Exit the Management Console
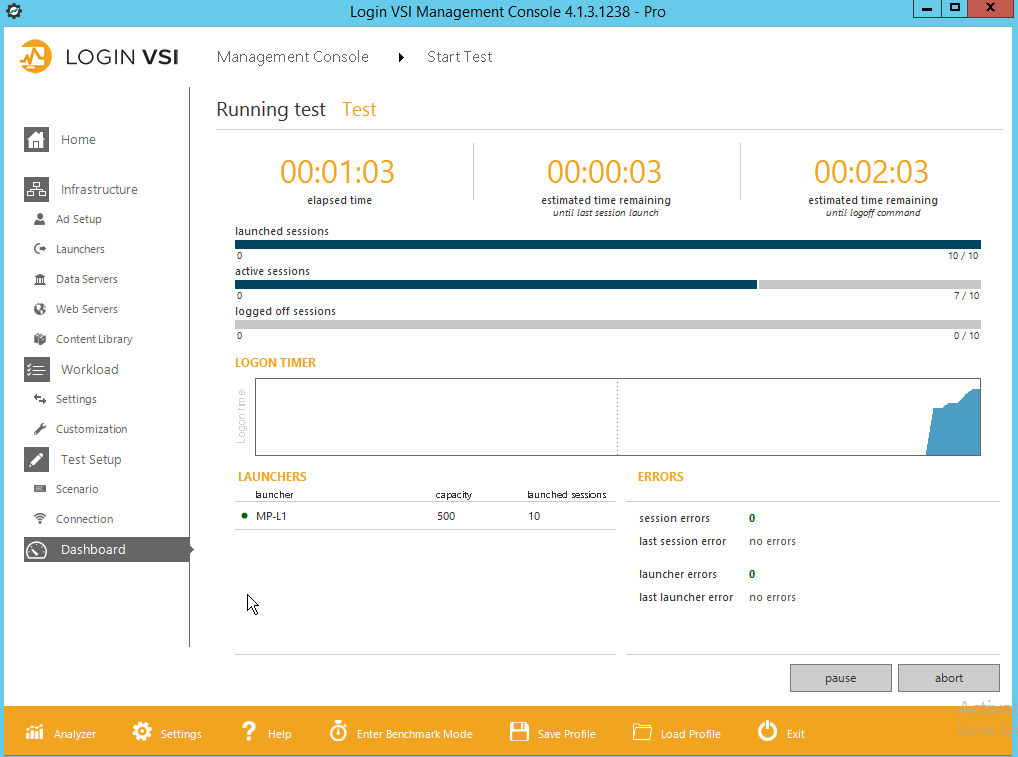 [781, 732]
